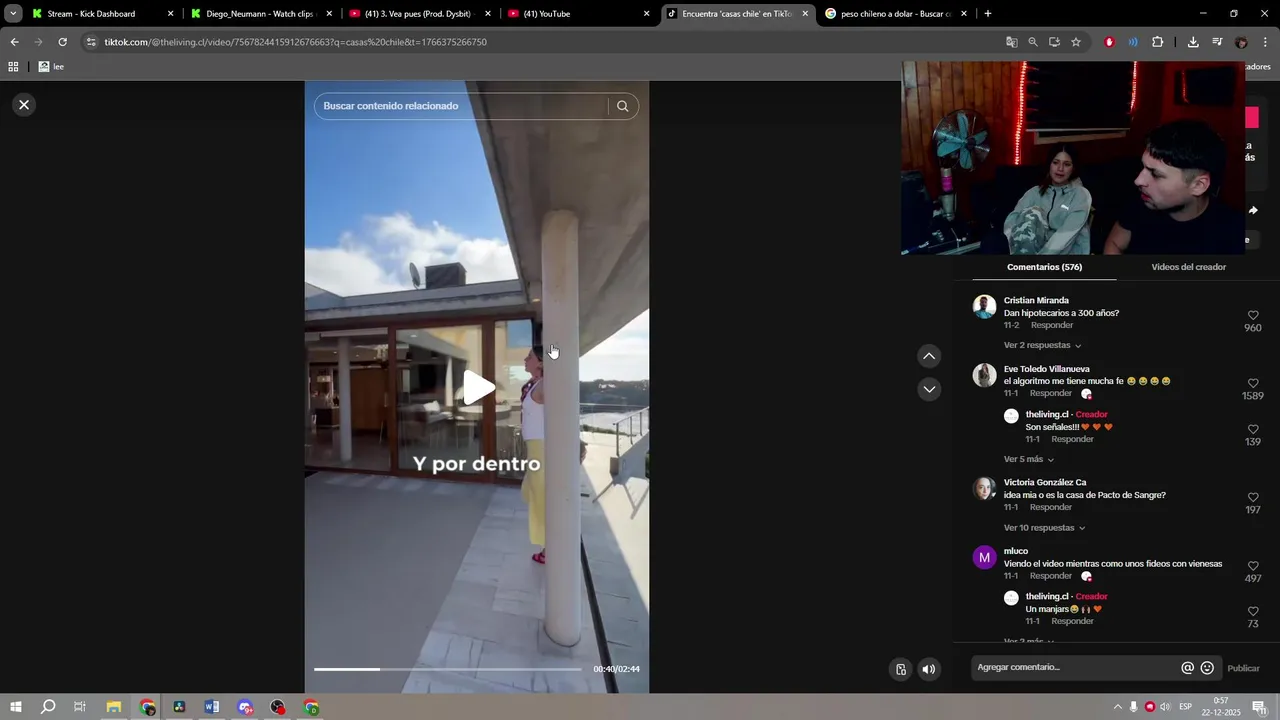
Task: Open Cristian Miranda's profile name
Action: click(x=1036, y=300)
